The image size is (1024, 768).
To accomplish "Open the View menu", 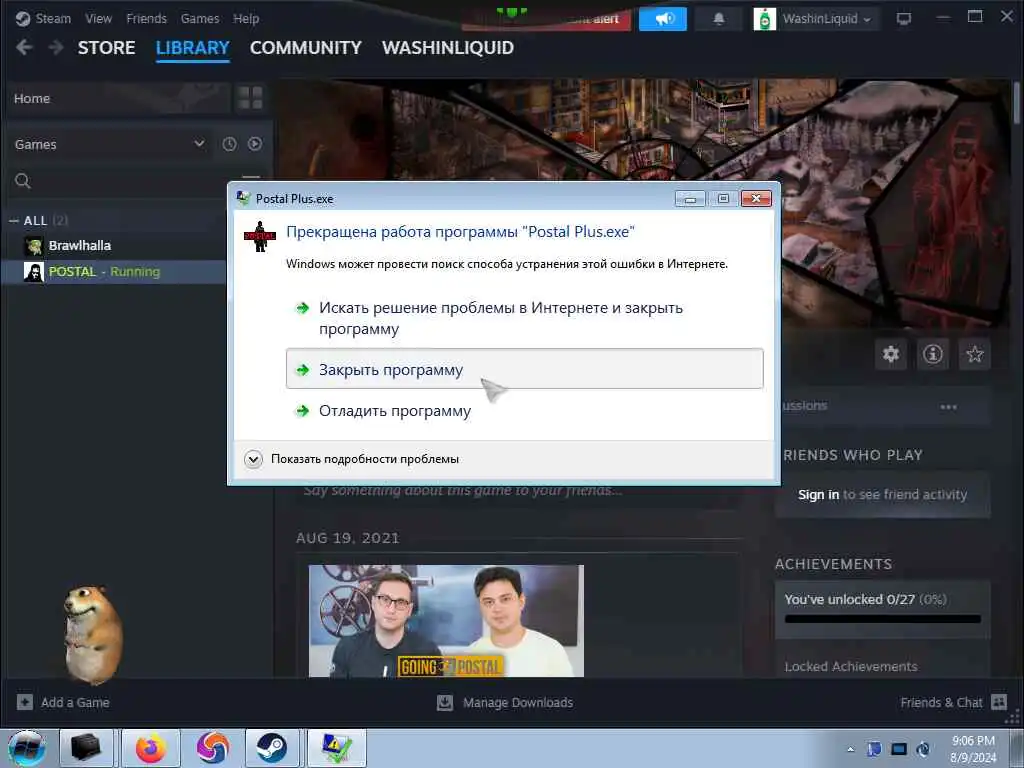I will click(98, 18).
